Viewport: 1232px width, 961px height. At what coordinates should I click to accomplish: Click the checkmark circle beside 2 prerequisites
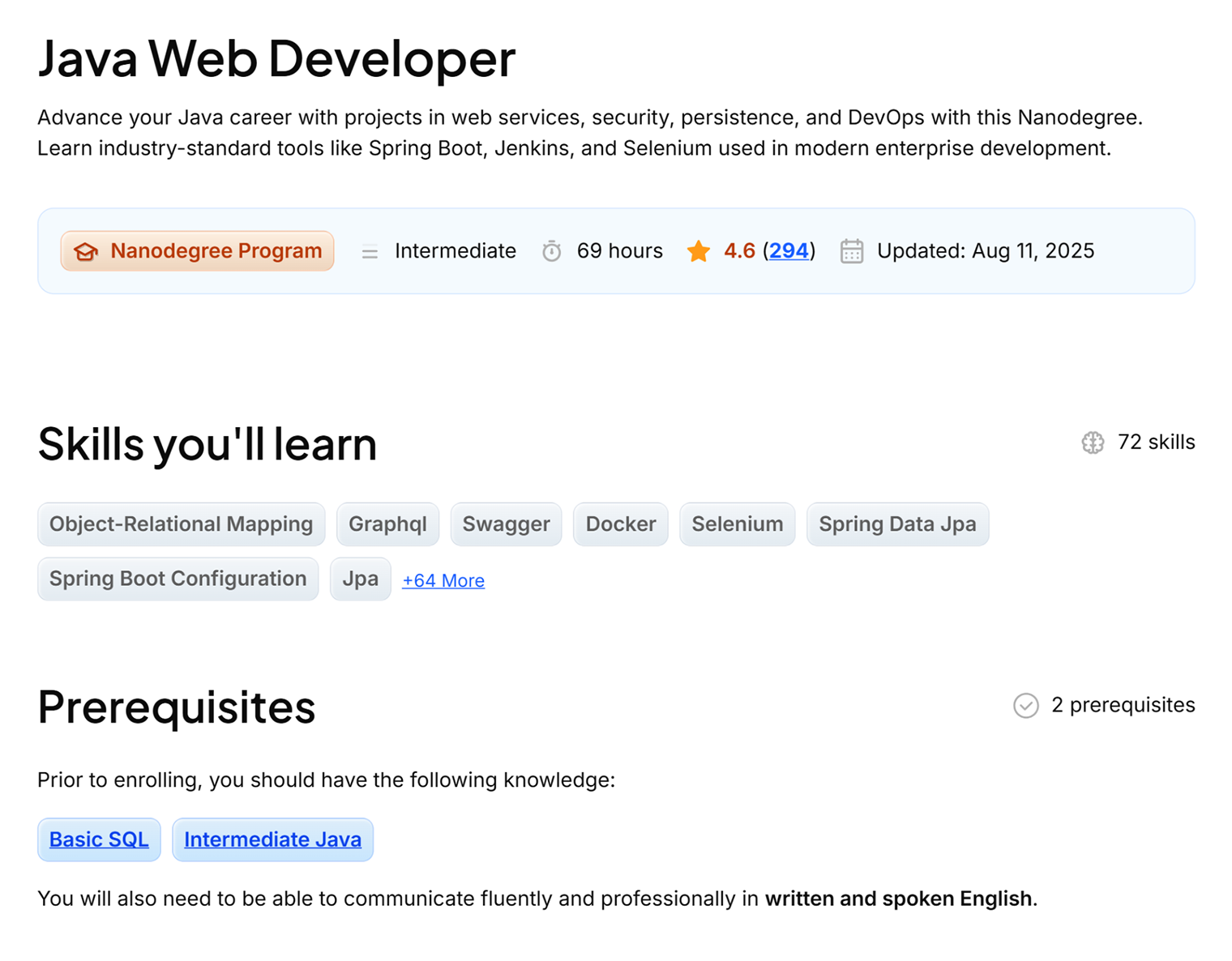coord(1025,706)
